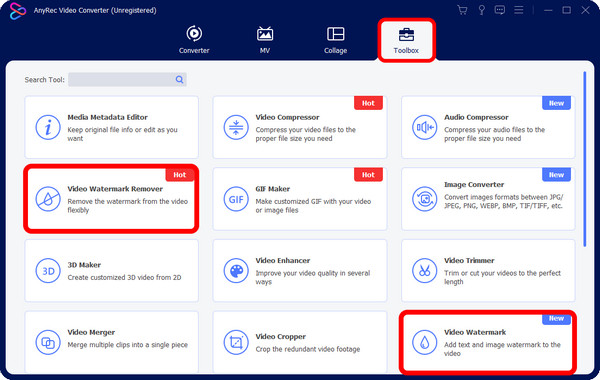600x380 pixels.
Task: Click 'Crop the redundant video footage' description
Action: [308, 349]
